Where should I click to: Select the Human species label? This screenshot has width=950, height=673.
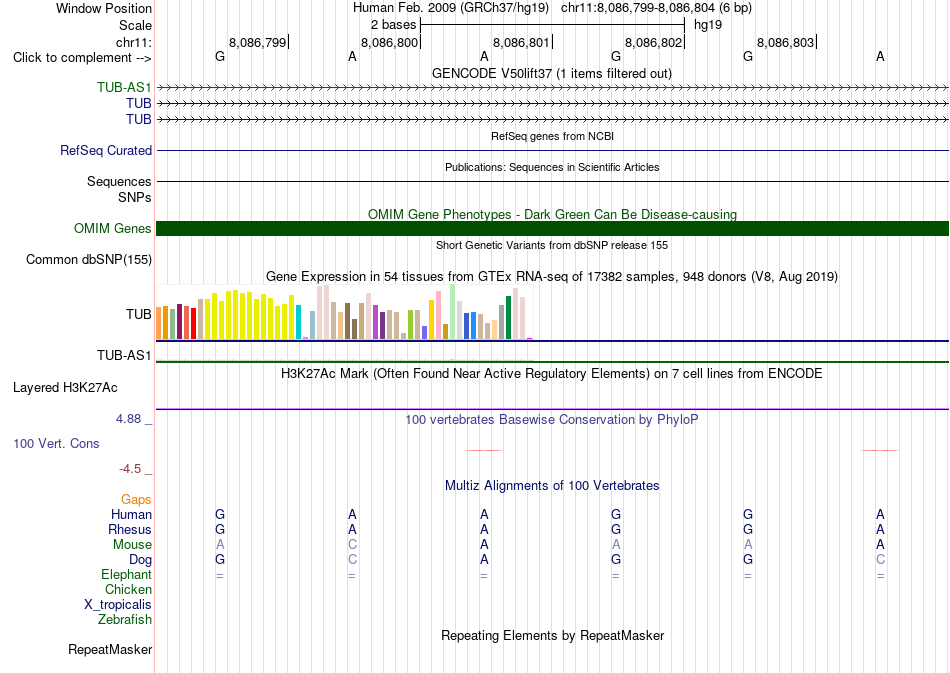click(131, 514)
